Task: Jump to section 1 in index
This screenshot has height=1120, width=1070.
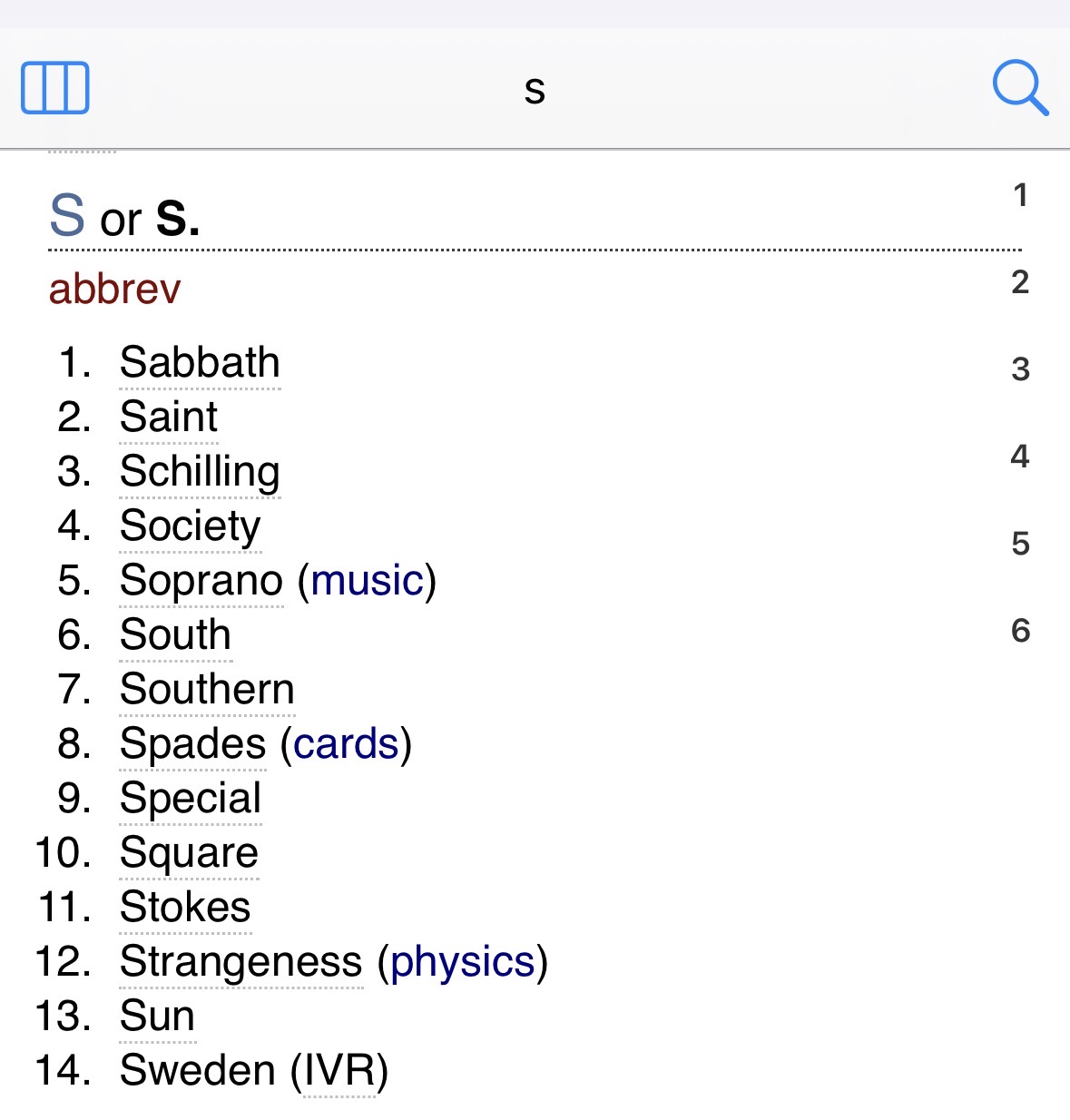Action: 1020,195
